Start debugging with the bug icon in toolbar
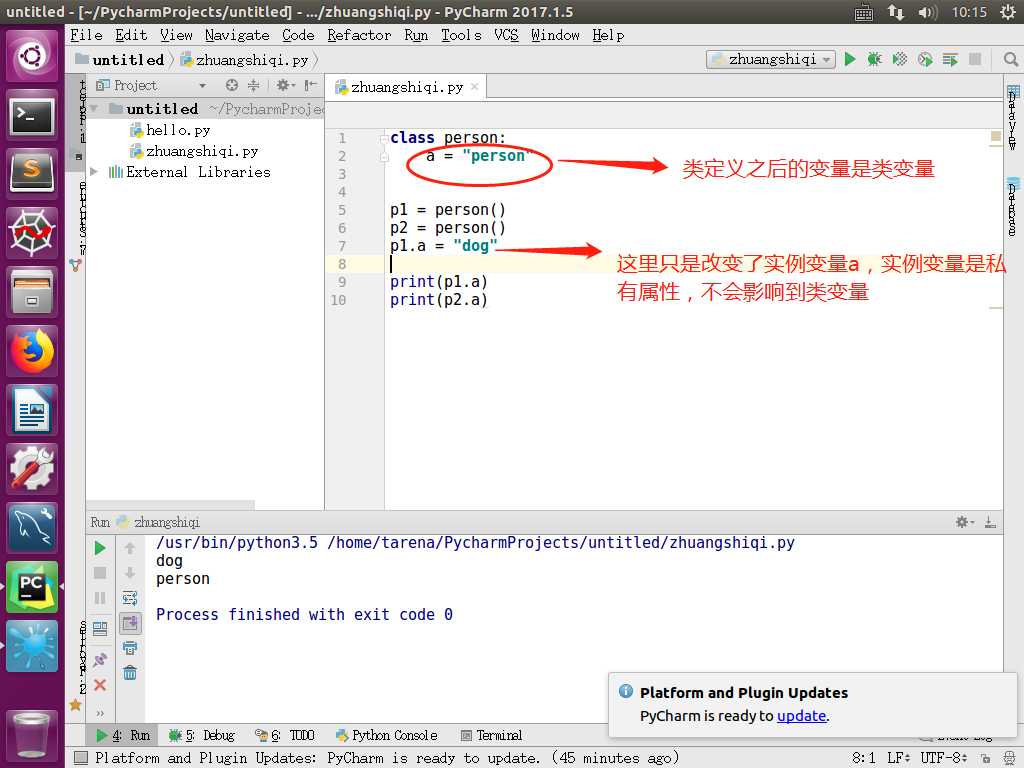This screenshot has height=768, width=1024. click(874, 59)
